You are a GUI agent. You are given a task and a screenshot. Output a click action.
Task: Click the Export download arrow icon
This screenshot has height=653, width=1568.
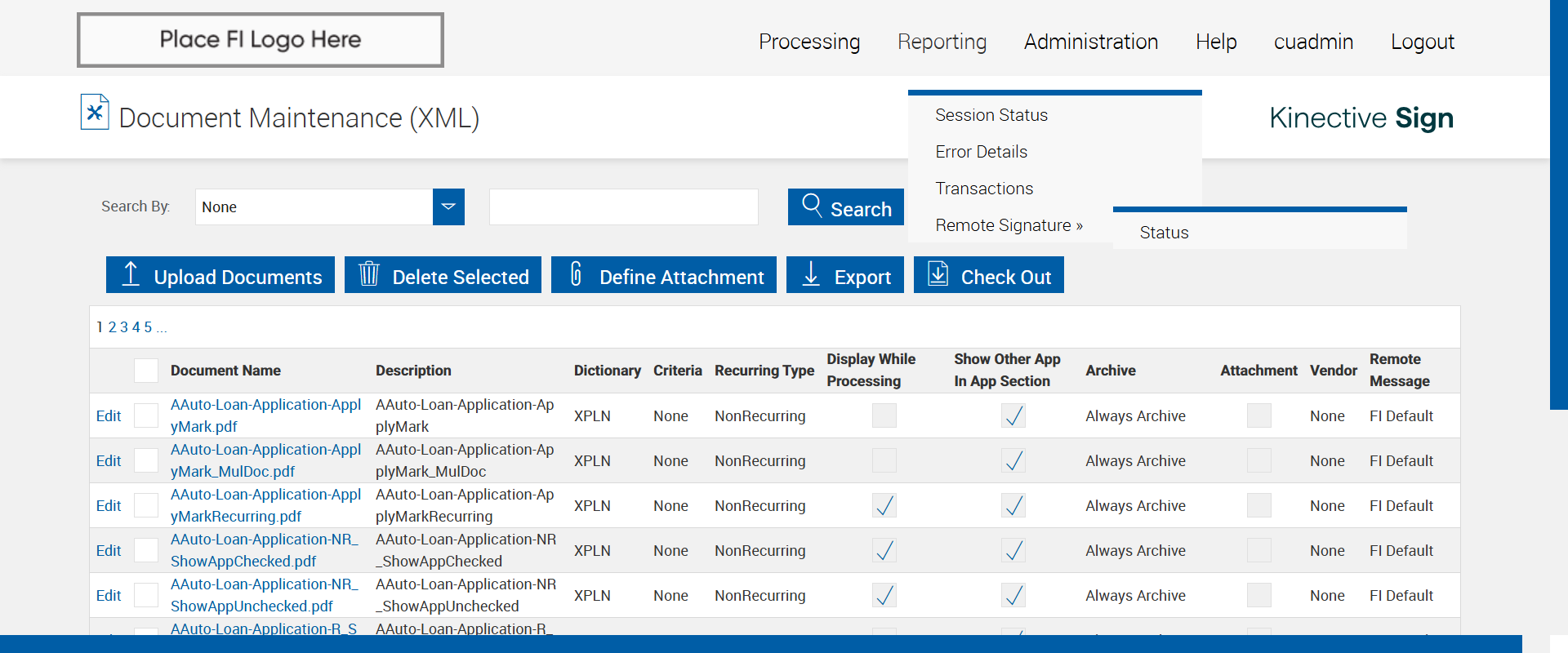pos(811,274)
